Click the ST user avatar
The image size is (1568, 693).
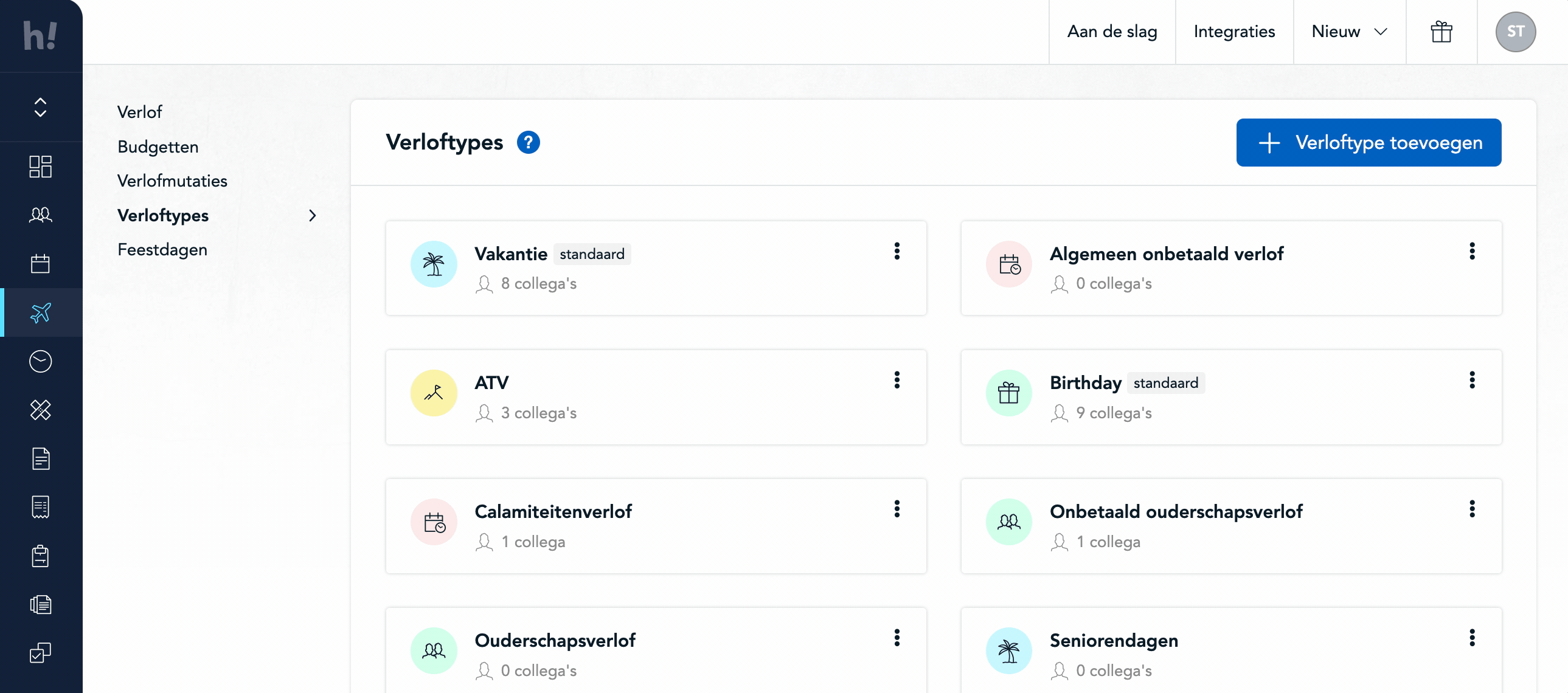(1515, 32)
